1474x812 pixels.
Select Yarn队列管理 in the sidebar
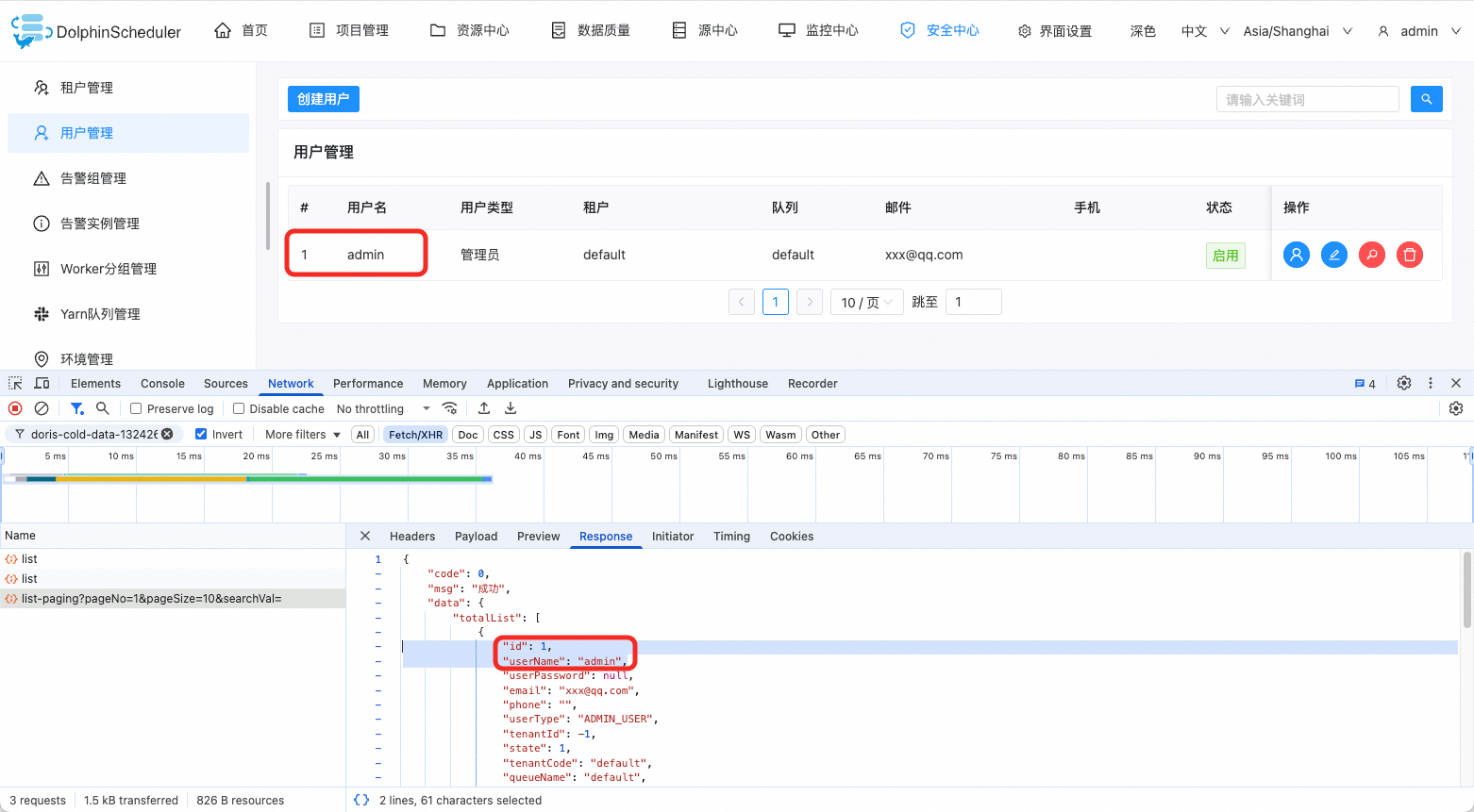tap(128, 314)
